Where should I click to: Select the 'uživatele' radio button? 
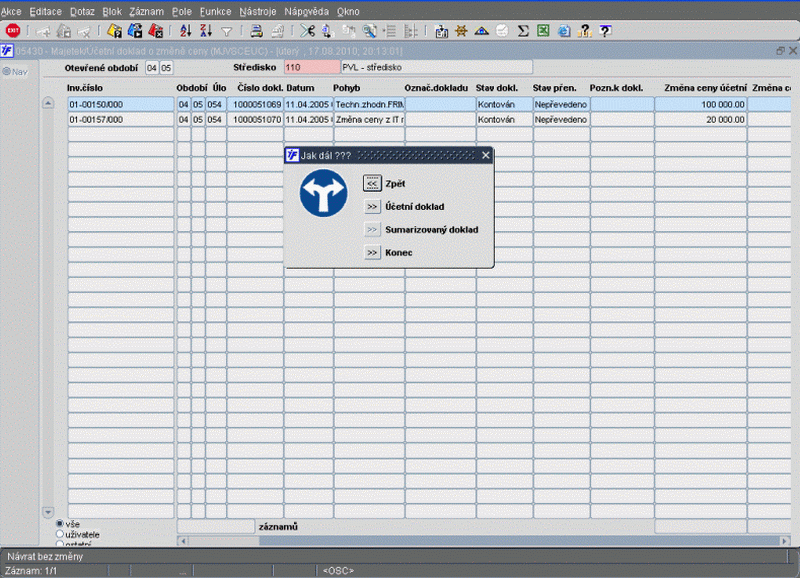60,534
